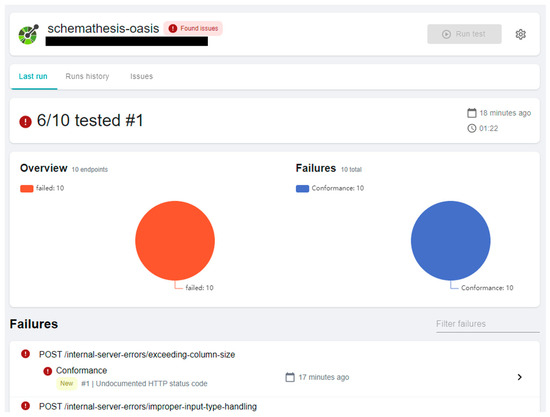
Task: Click the calendar icon beside 17 minutes ago
Action: [x=290, y=377]
